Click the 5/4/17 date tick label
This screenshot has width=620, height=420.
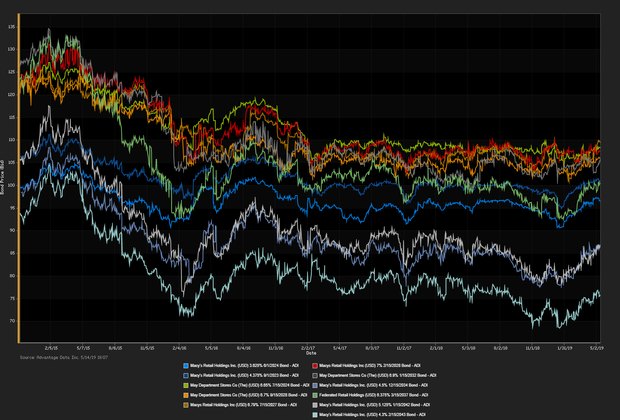click(340, 348)
